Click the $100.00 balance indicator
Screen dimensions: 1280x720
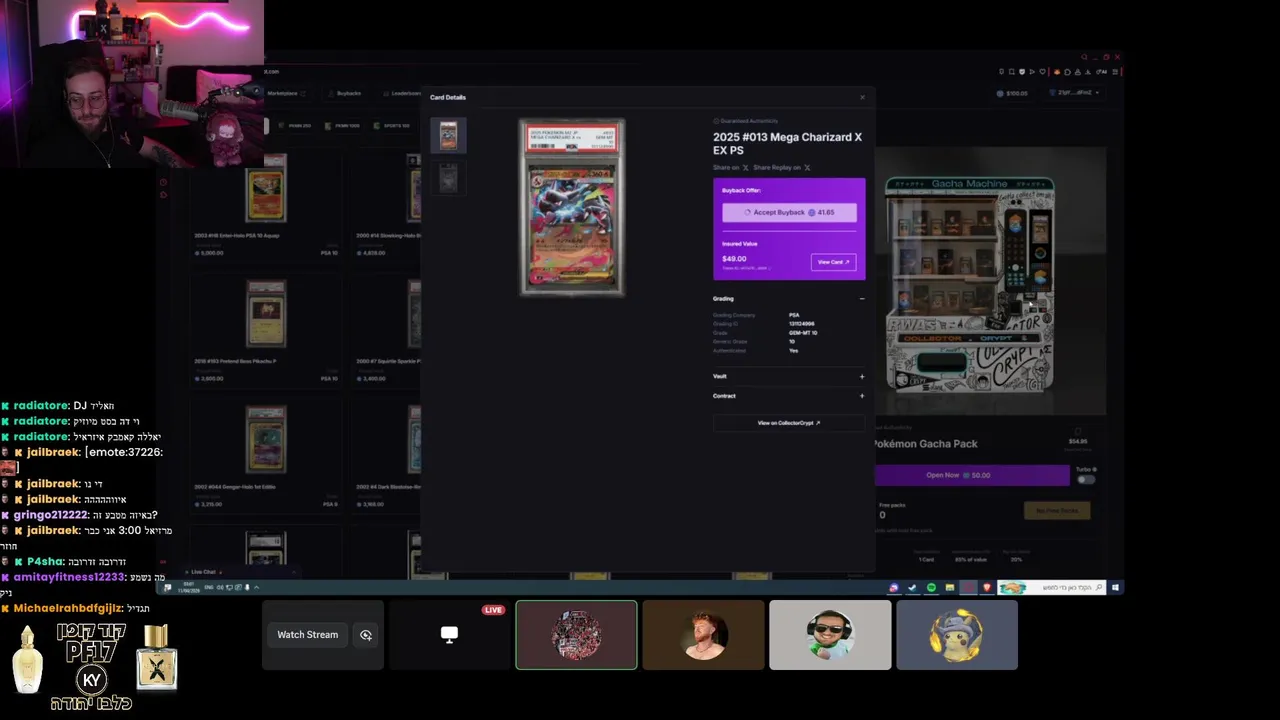[x=1012, y=93]
